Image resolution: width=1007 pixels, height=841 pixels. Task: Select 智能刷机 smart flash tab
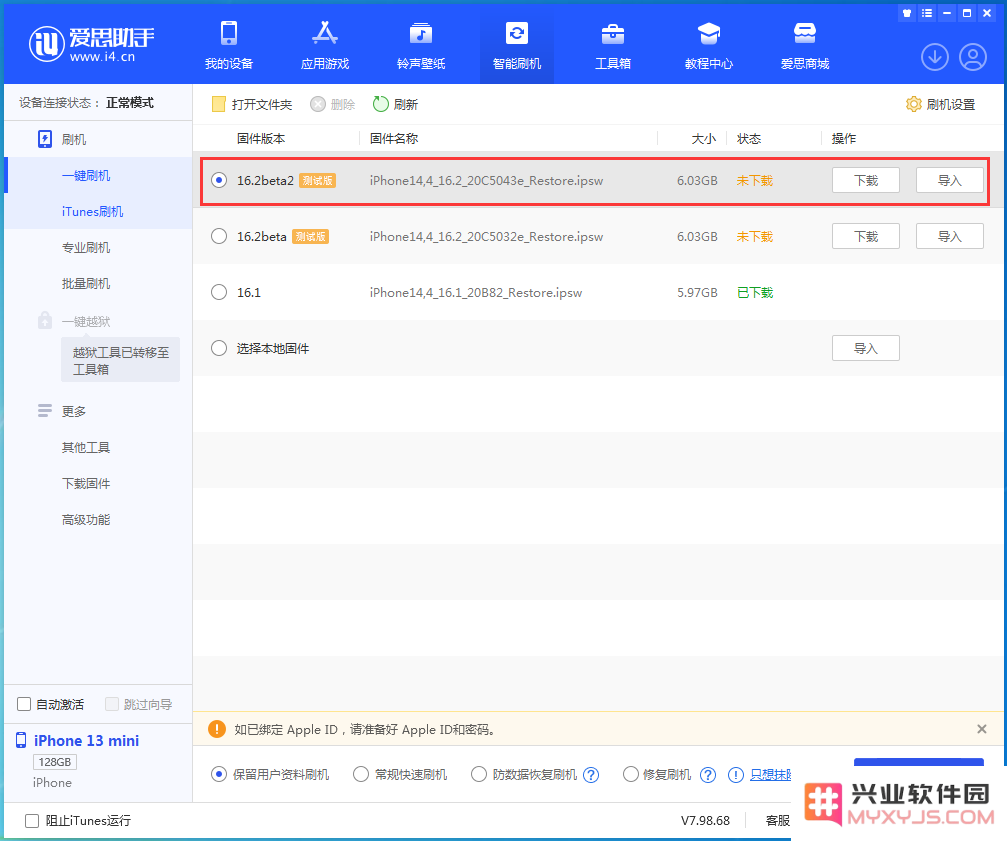coord(517,45)
